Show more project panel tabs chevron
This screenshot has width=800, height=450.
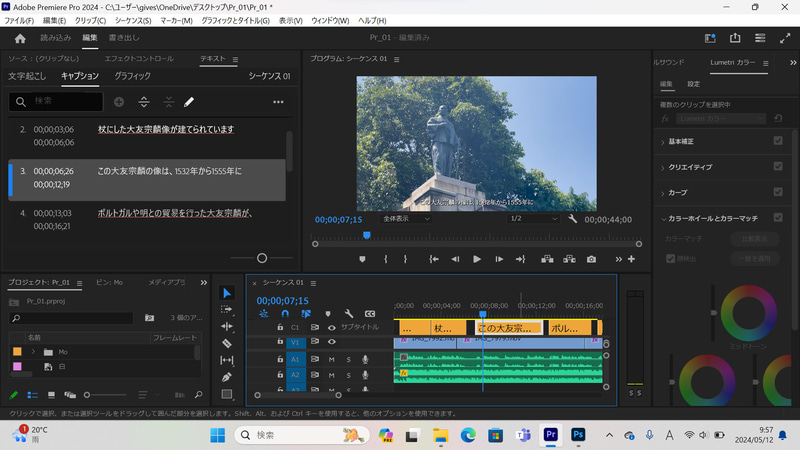coord(204,283)
